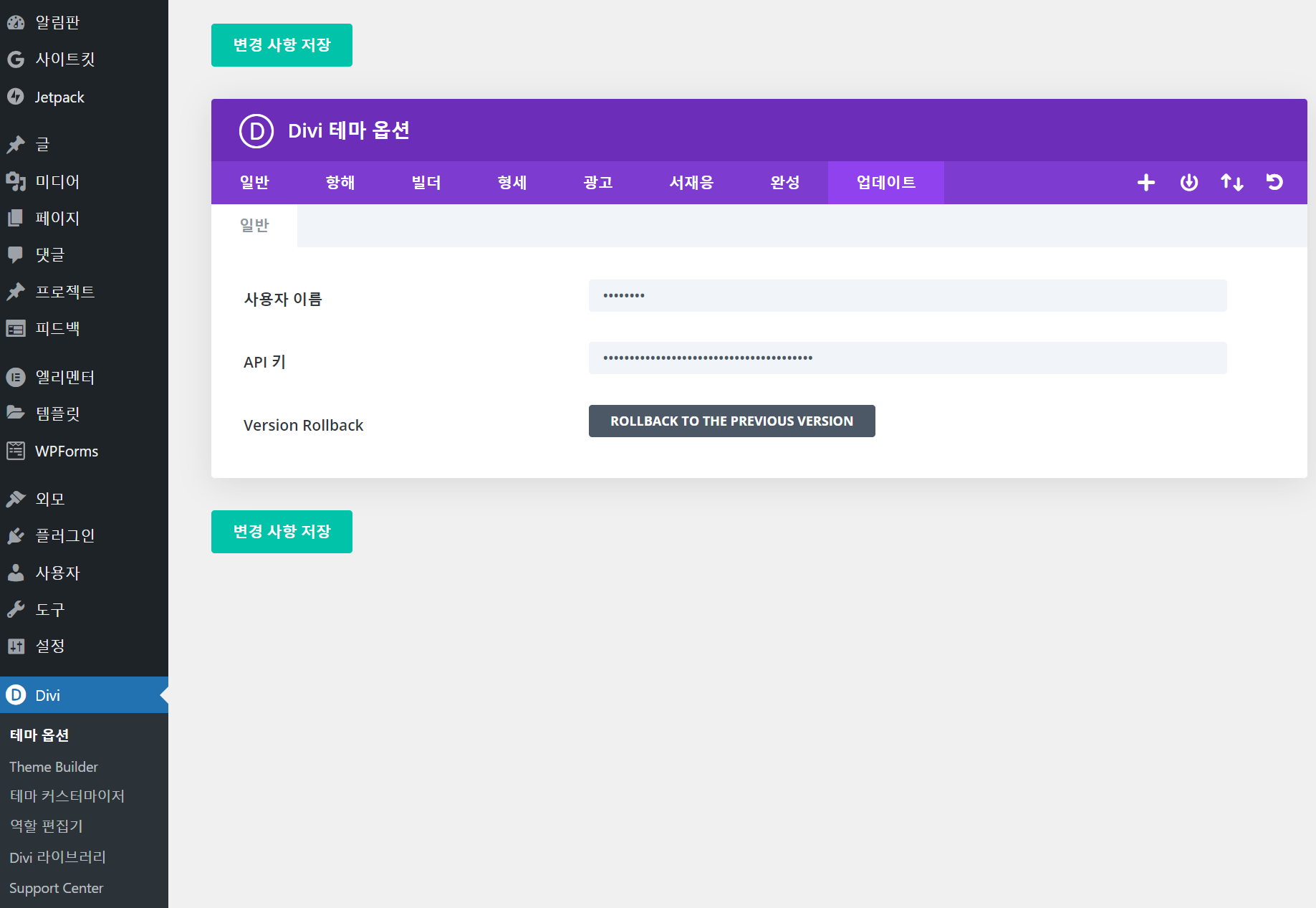Click the 플러그인 plug icon
This screenshot has width=1316, height=908.
[x=16, y=535]
